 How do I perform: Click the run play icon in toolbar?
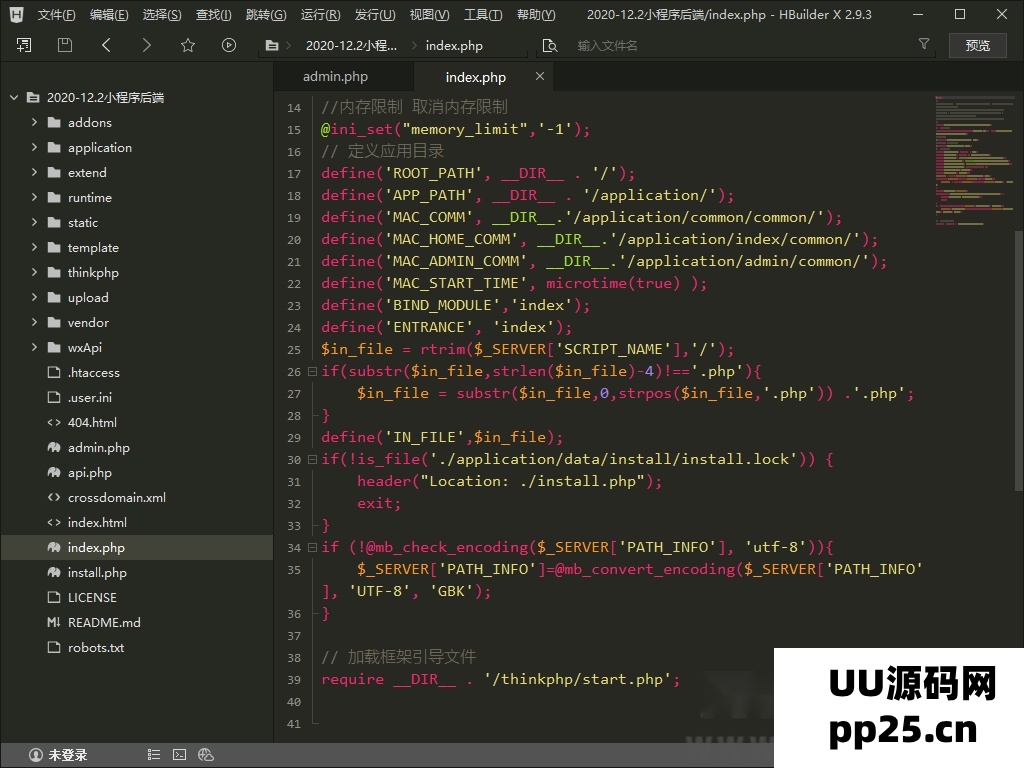229,45
